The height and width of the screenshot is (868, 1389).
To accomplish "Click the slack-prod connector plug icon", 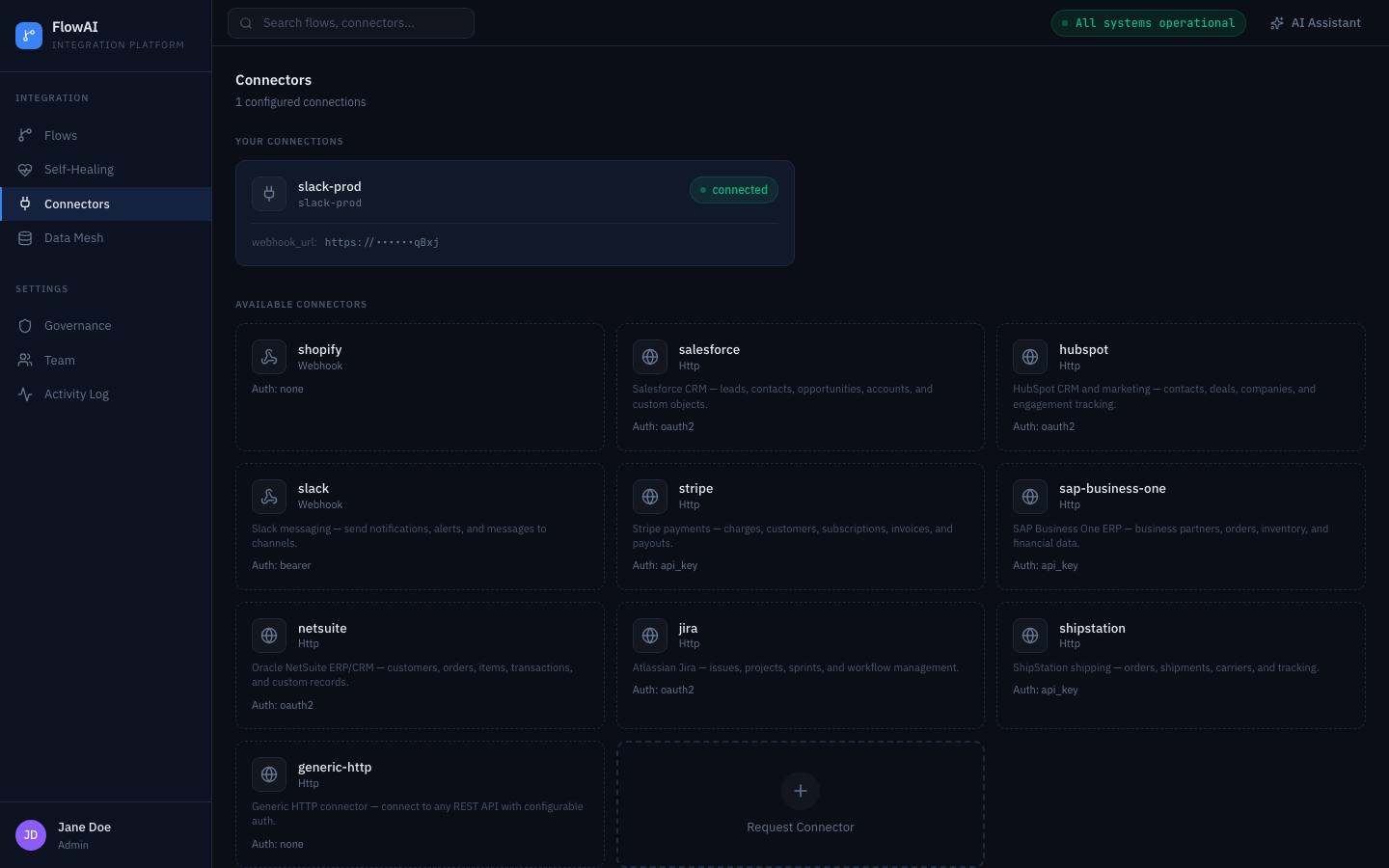I will tap(269, 194).
